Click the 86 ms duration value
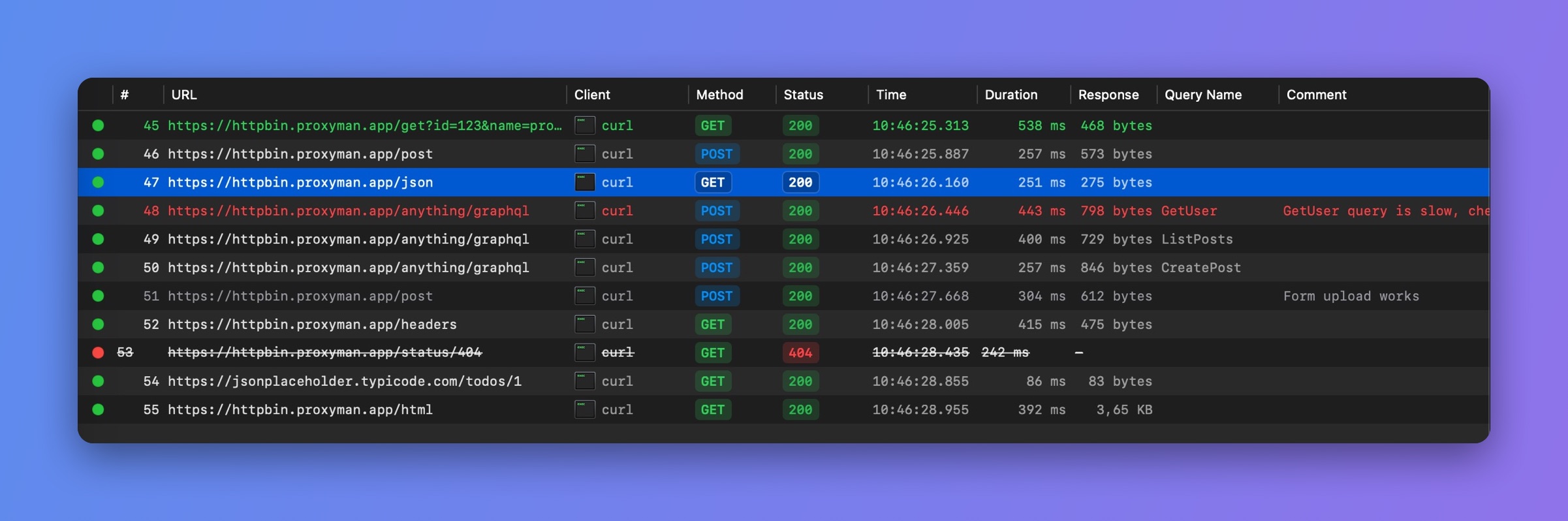This screenshot has width=1568, height=521. point(1046,381)
